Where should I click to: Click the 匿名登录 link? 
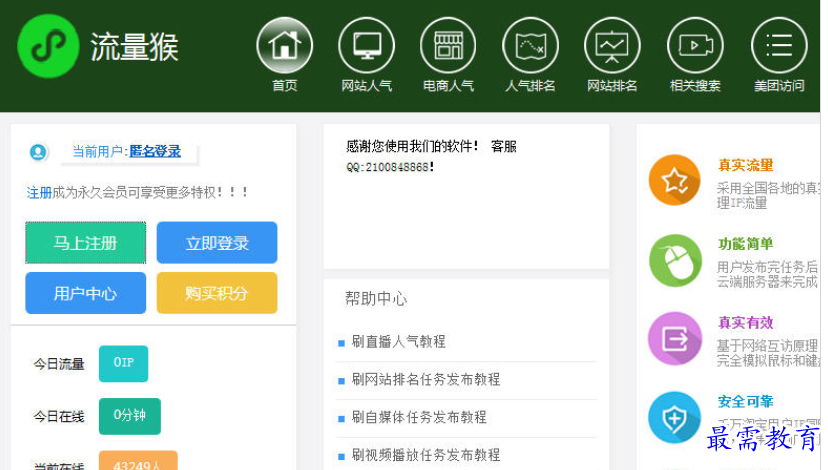pyautogui.click(x=155, y=152)
